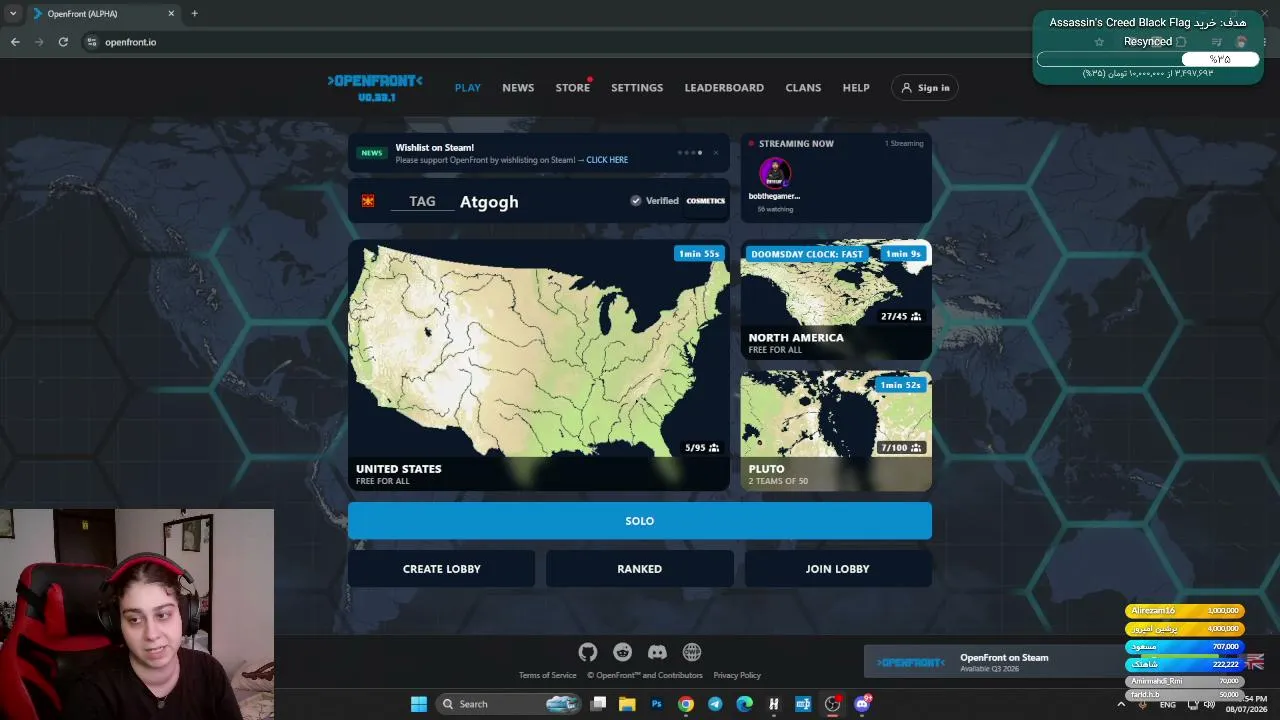Image resolution: width=1280 pixels, height=720 pixels.
Task: Open bobthegamer streamer avatar
Action: click(775, 173)
